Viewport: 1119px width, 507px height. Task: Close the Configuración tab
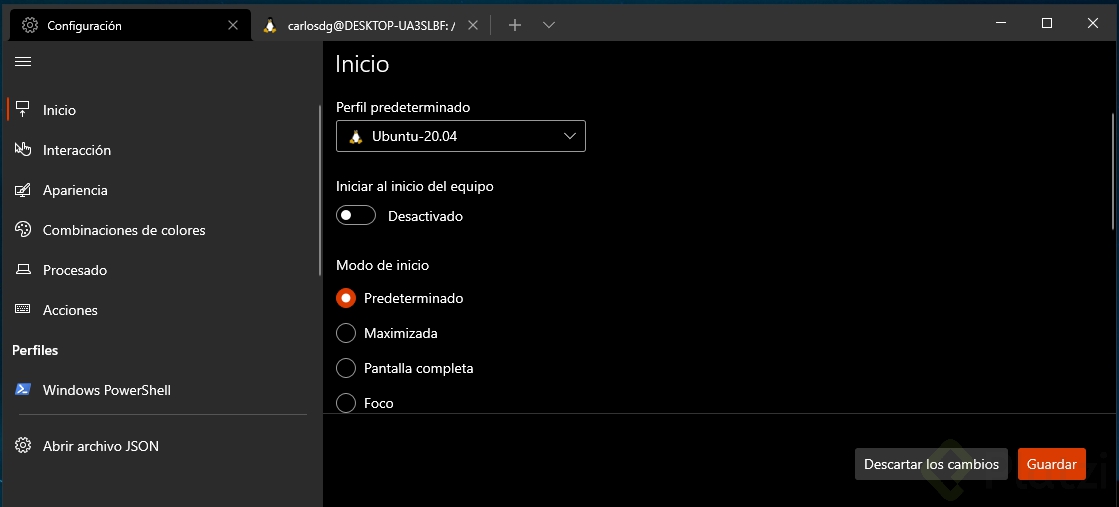pos(234,26)
